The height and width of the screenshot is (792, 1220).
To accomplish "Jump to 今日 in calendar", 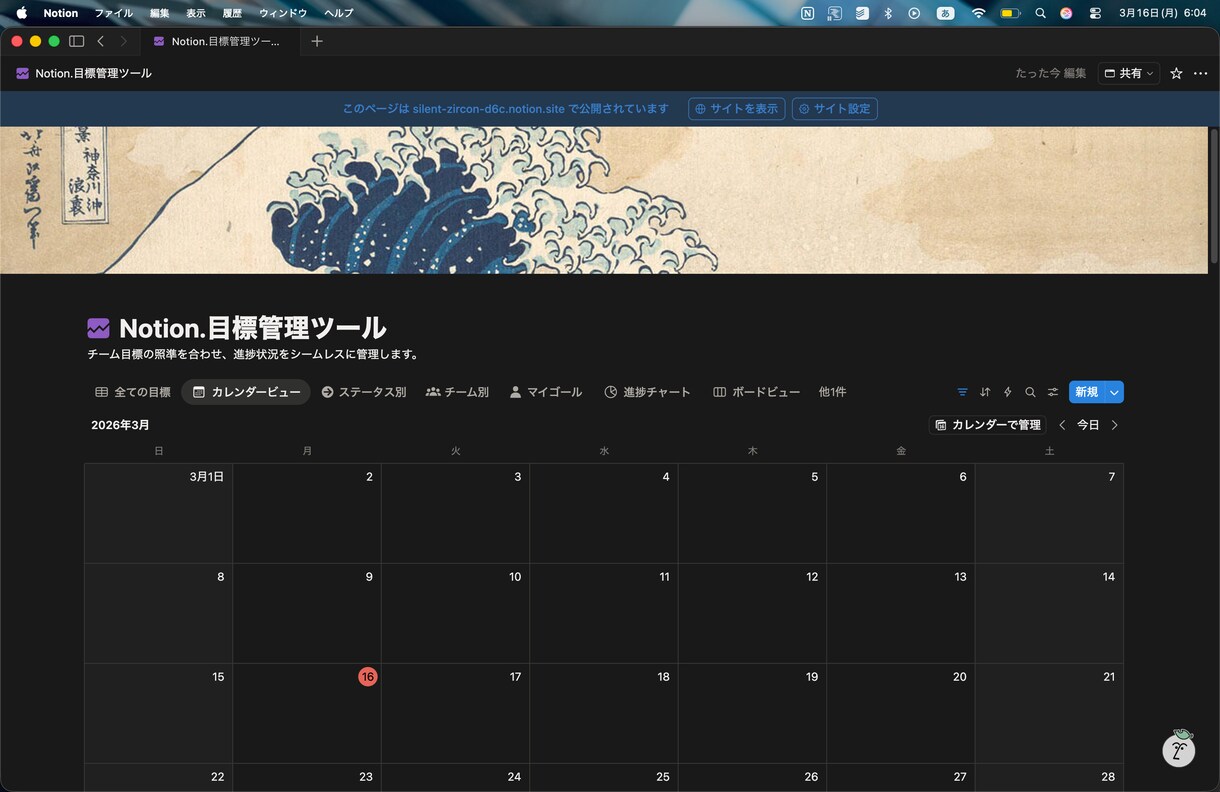I will [1088, 425].
